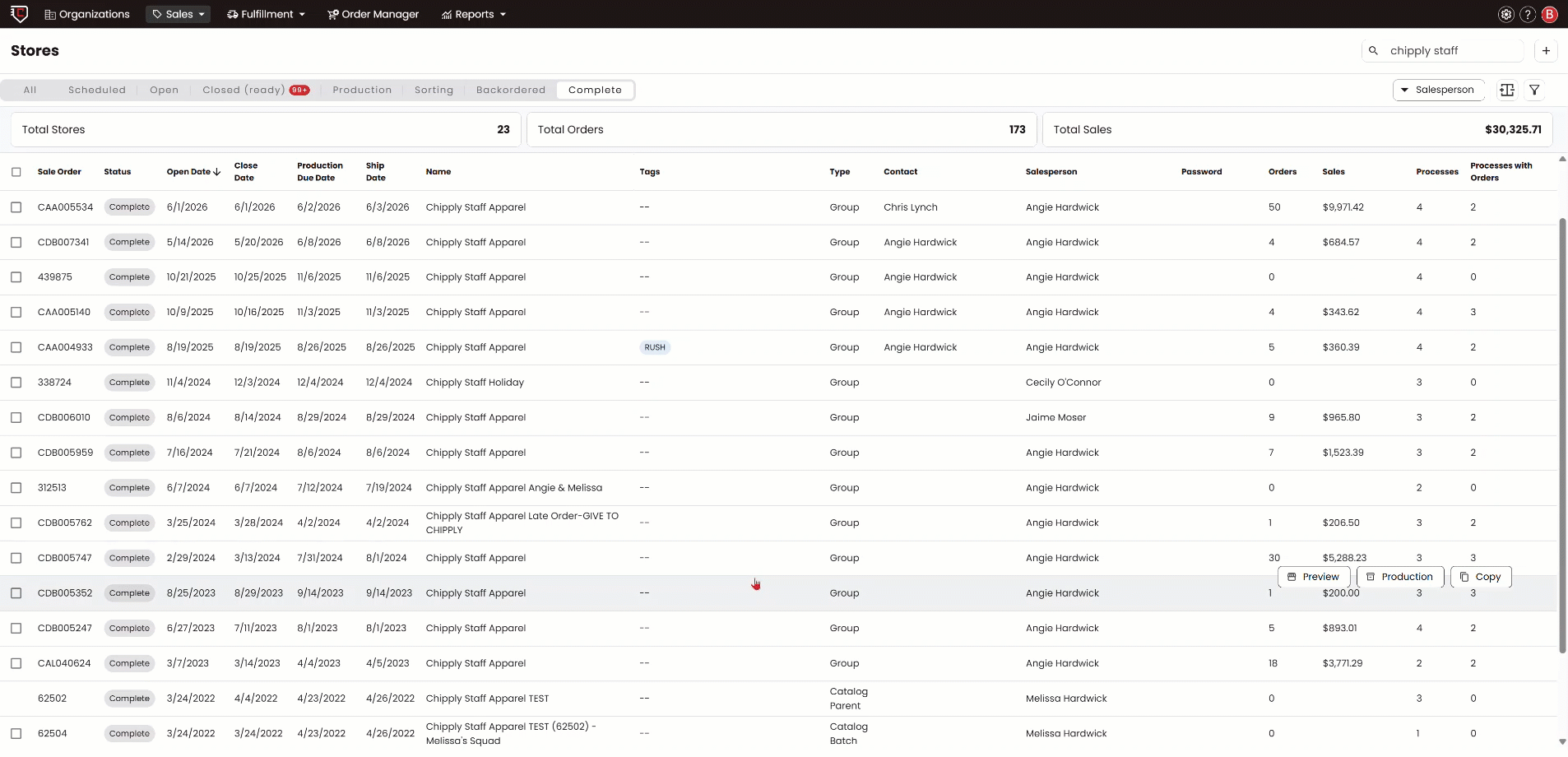
Task: Check the box for order 439875
Action: [16, 277]
